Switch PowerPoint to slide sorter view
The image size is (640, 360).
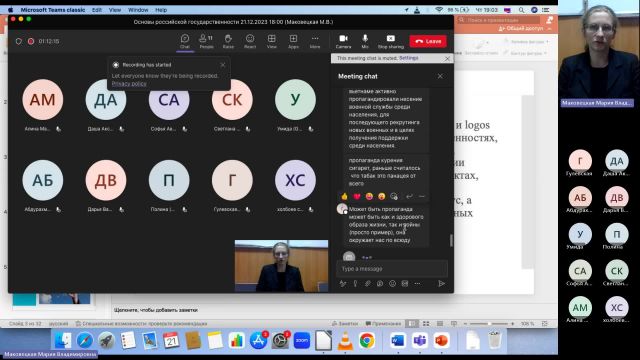(426, 324)
